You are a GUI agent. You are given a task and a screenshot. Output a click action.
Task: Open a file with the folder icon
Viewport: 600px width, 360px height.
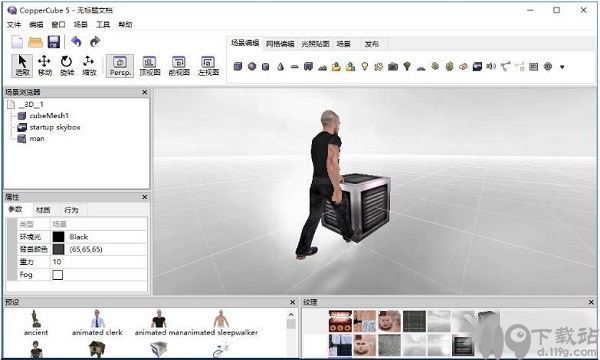click(x=35, y=42)
